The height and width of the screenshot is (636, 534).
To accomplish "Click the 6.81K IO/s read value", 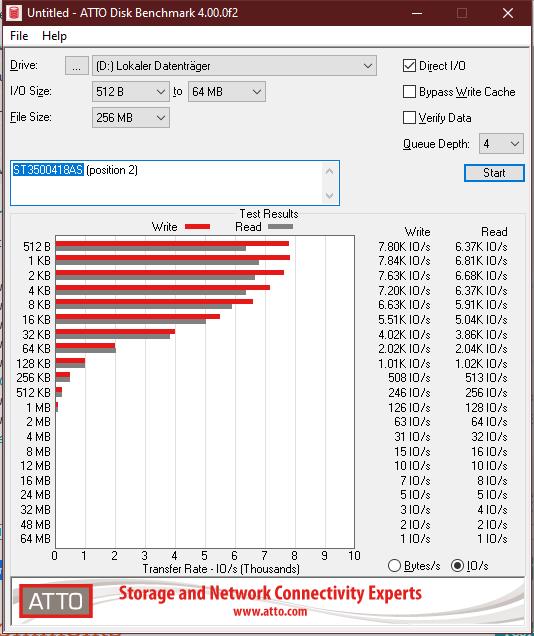I will coord(481,261).
